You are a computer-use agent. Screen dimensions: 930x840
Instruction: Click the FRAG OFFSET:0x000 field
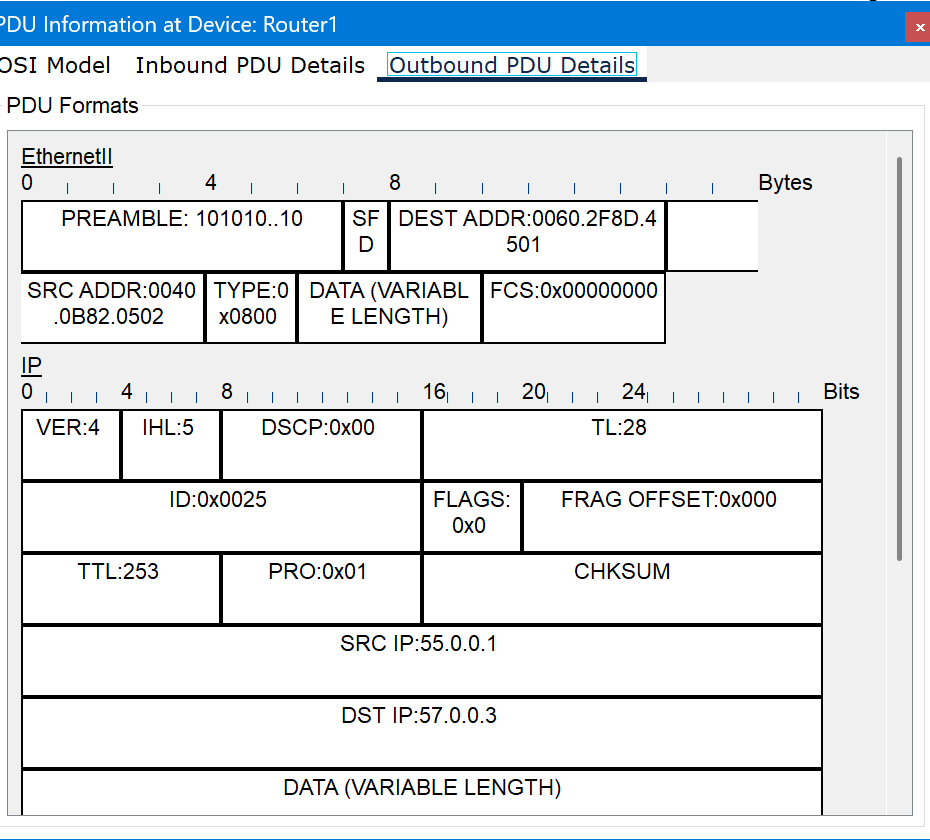[672, 517]
